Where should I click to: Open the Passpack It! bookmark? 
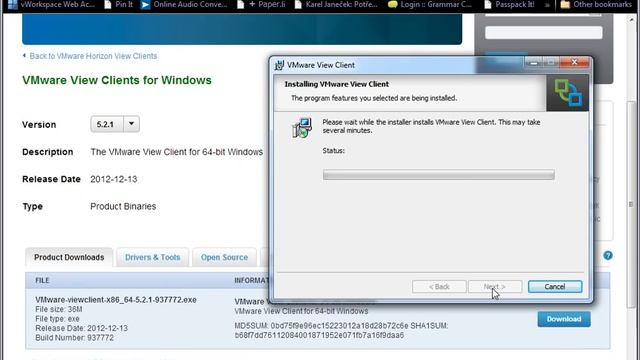click(x=509, y=4)
